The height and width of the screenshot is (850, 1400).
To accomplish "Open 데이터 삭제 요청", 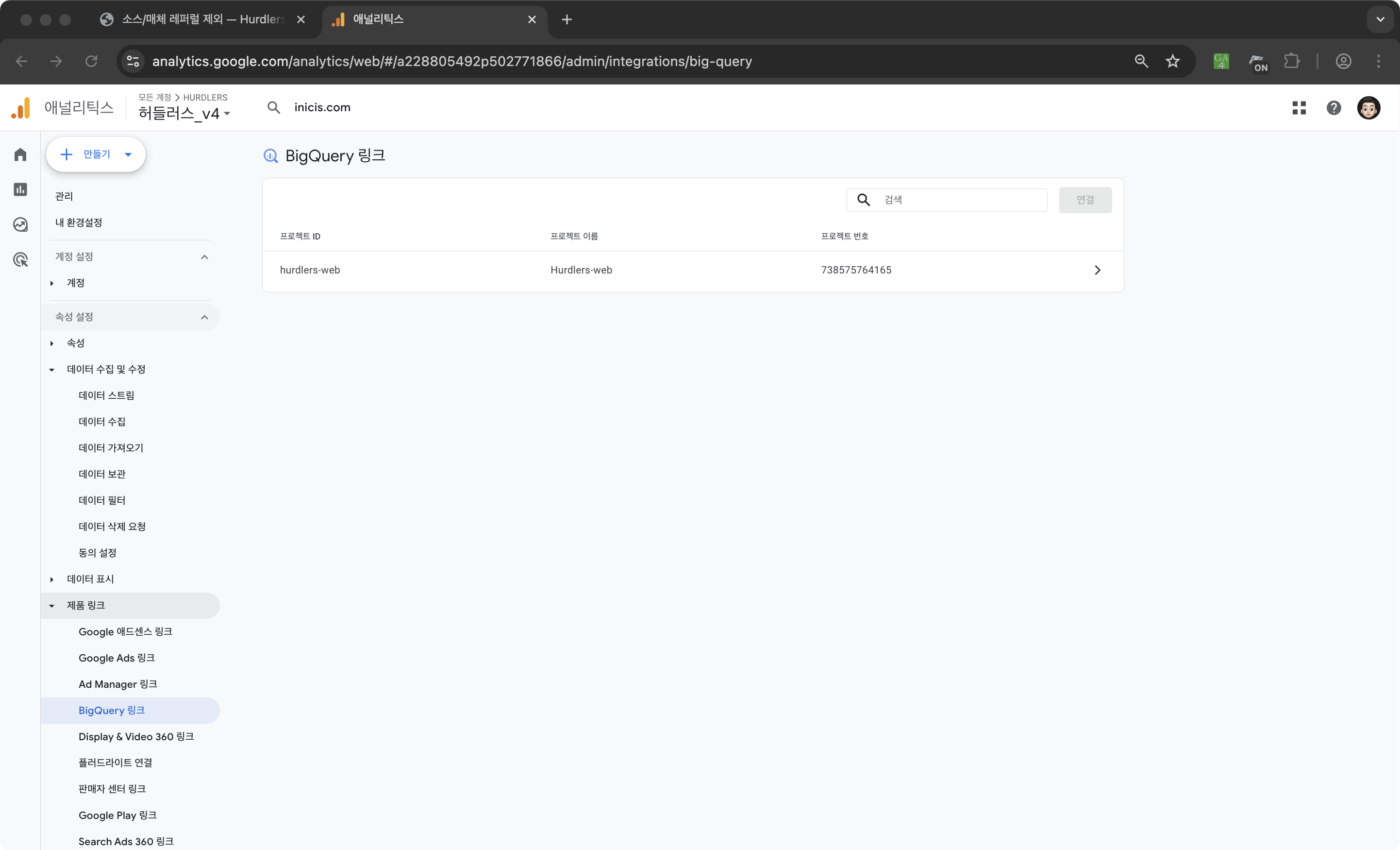I will pyautogui.click(x=112, y=526).
